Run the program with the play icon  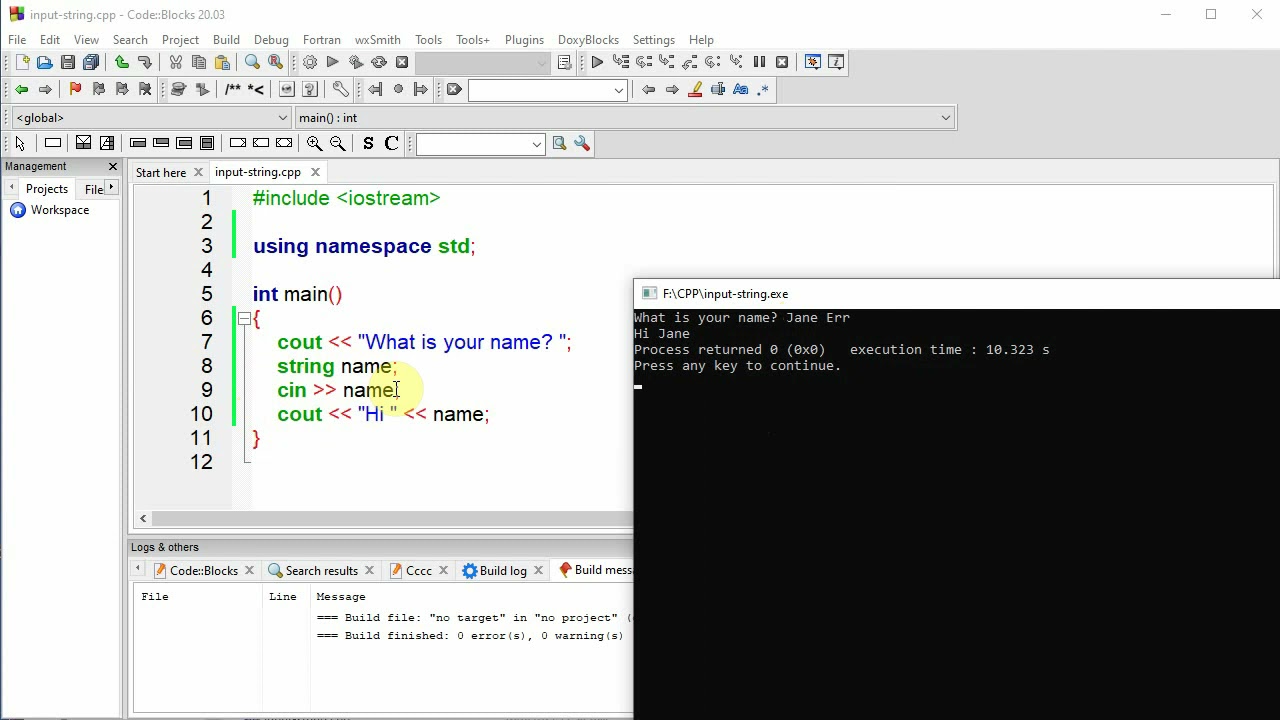coord(333,62)
